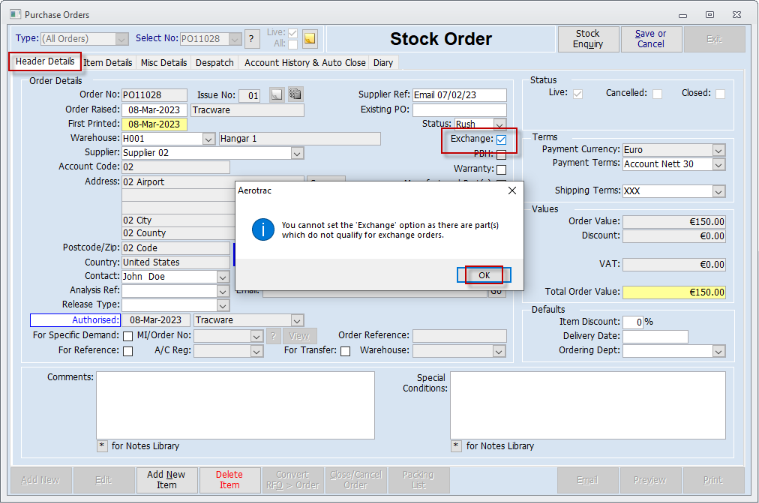This screenshot has height=503, width=759.
Task: Click the Existing PO input field
Action: pos(459,110)
